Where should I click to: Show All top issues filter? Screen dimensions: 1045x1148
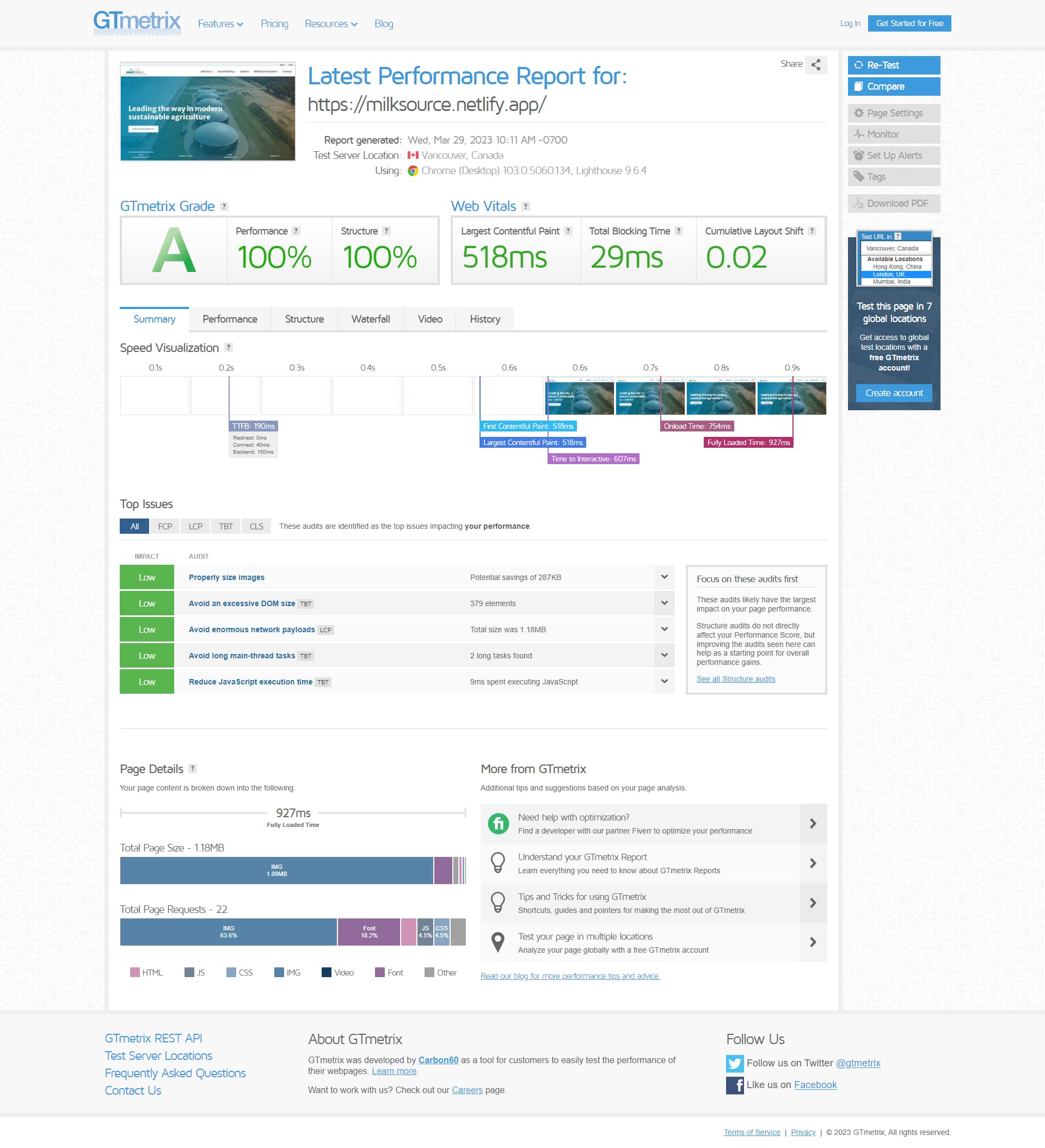coord(134,526)
